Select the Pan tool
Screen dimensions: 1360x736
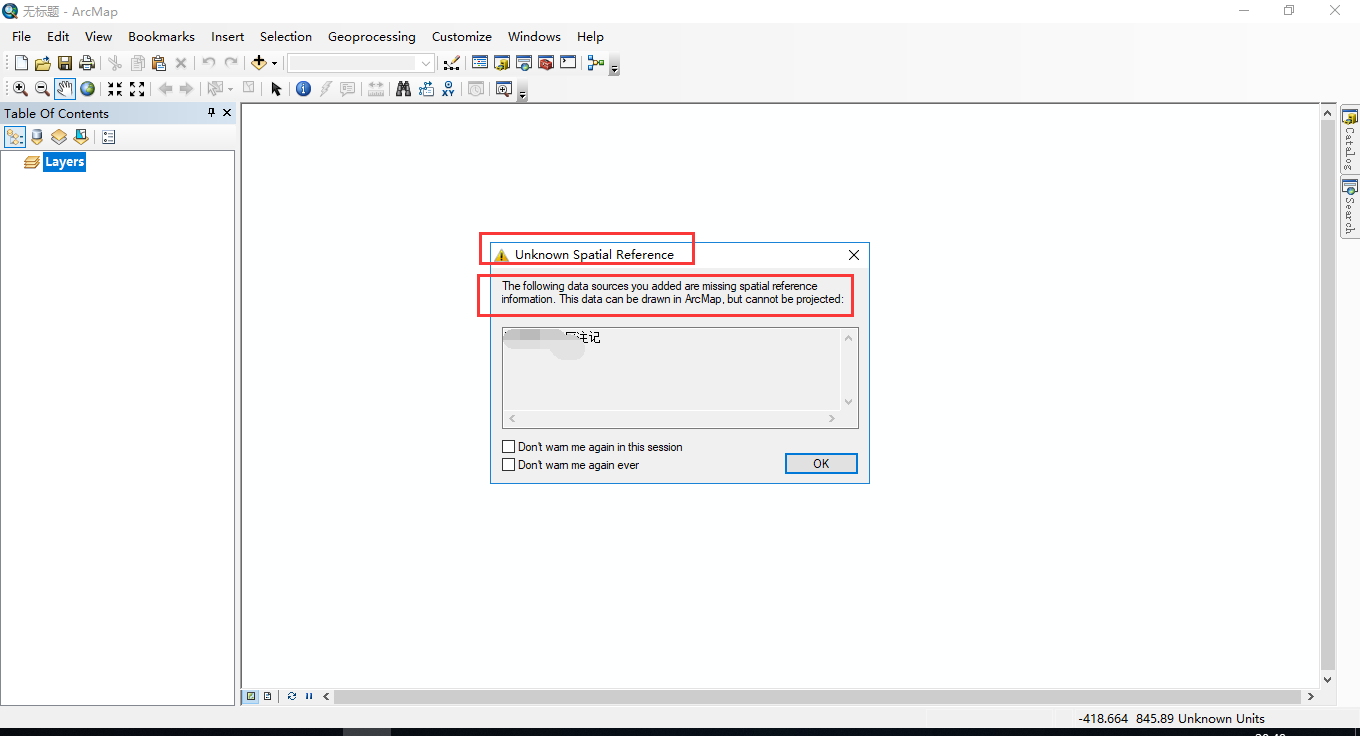point(64,89)
